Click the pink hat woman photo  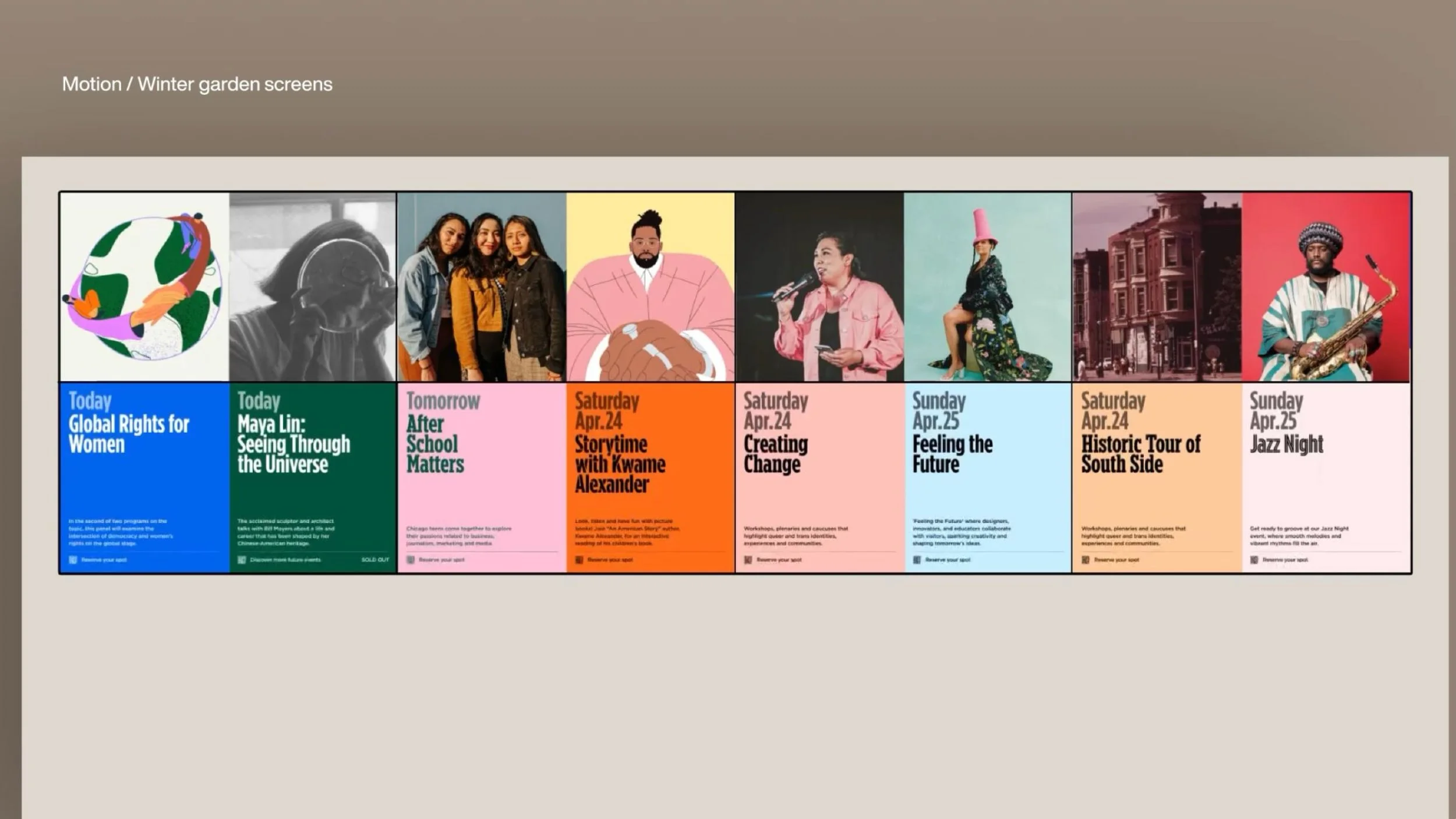(x=988, y=287)
